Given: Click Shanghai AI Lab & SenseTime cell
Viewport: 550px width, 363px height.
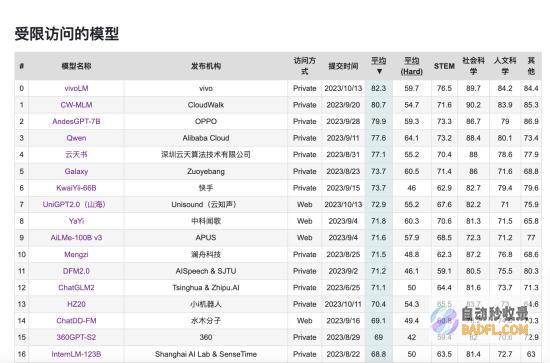Looking at the screenshot, I should coord(206,354).
